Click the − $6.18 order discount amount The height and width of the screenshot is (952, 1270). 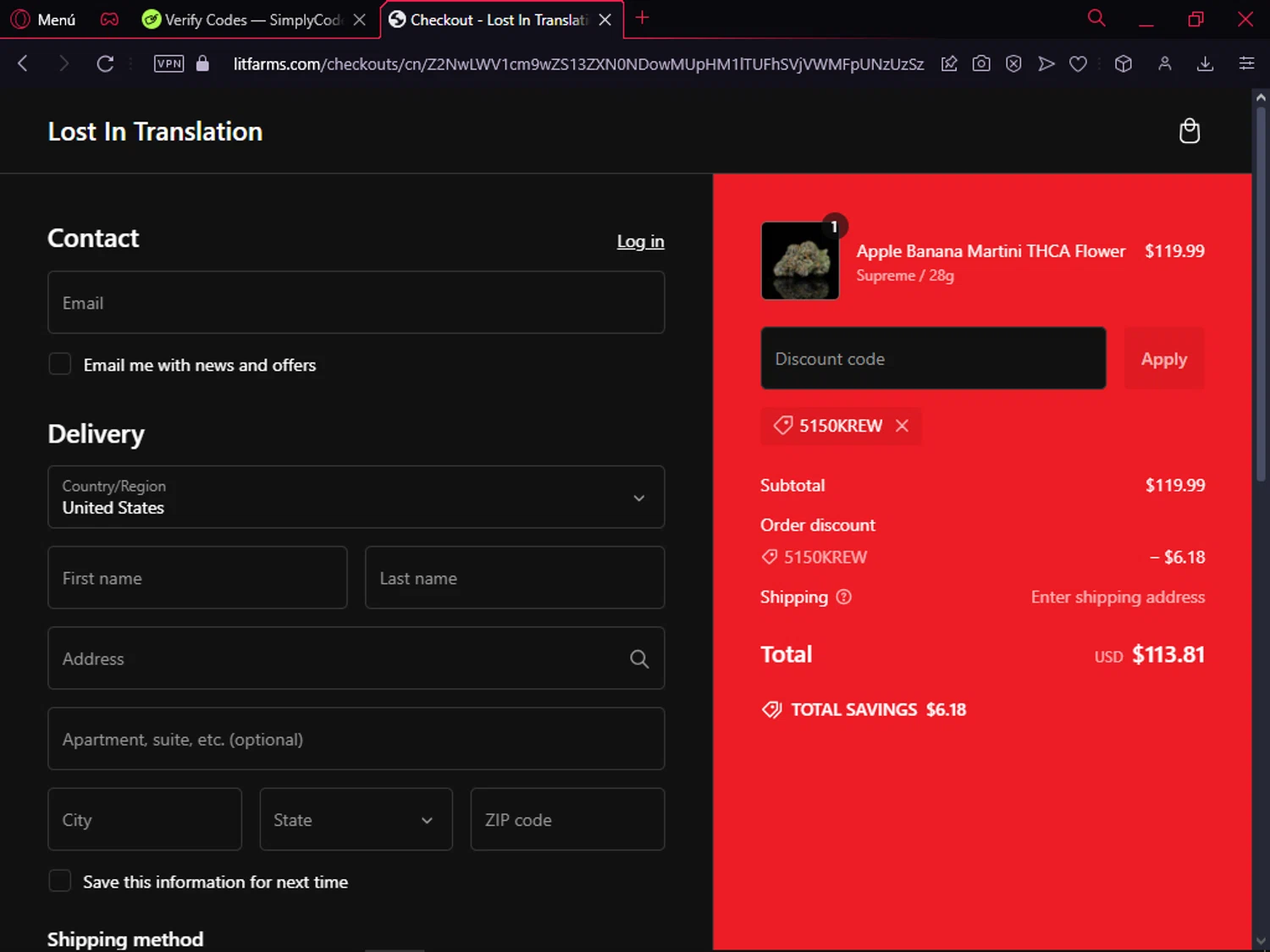pos(1177,557)
